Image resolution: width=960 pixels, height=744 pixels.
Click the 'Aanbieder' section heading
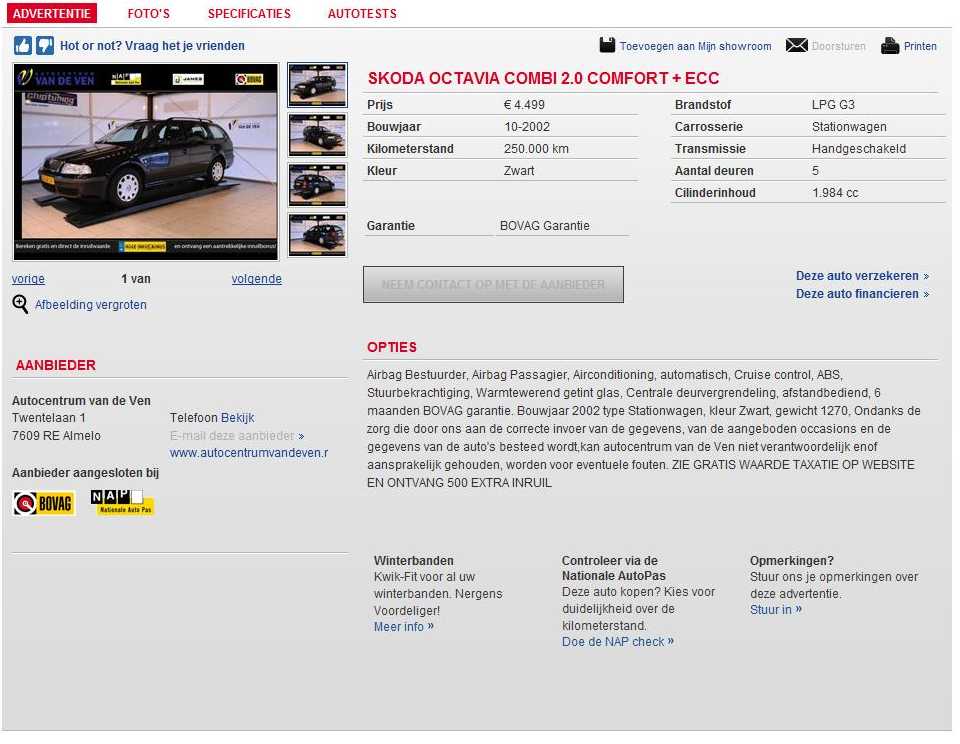(x=56, y=365)
